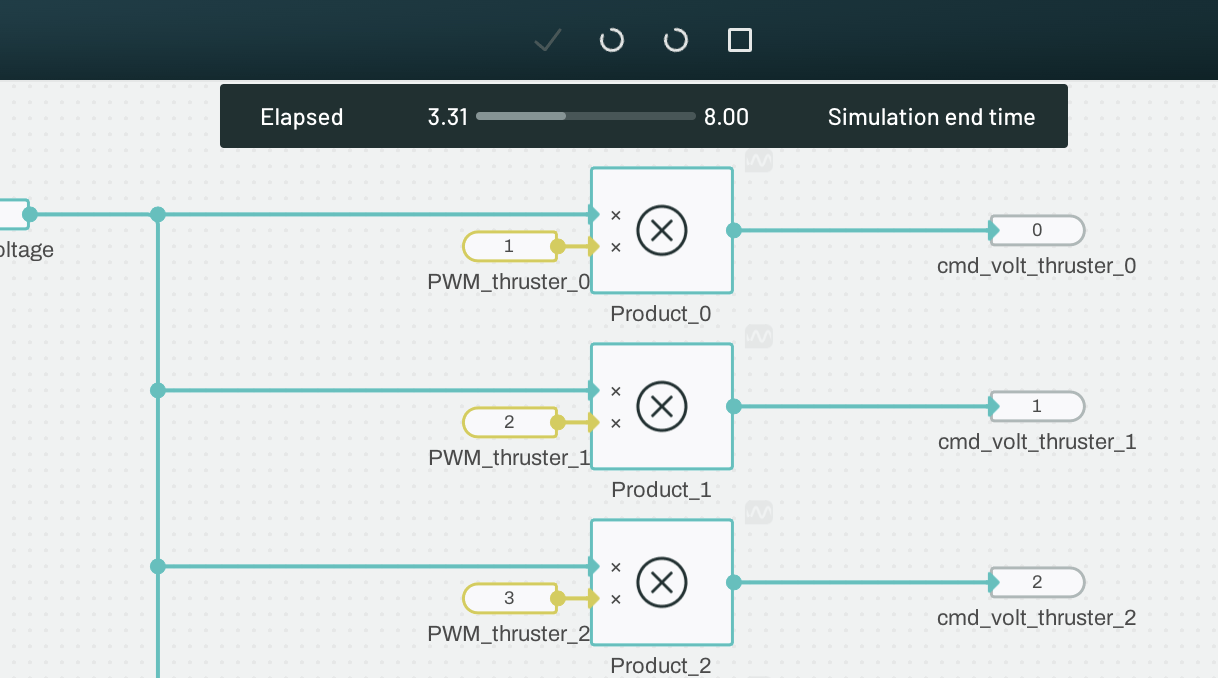This screenshot has width=1218, height=678.
Task: Click the second circular rerun icon
Action: pyautogui.click(x=675, y=40)
